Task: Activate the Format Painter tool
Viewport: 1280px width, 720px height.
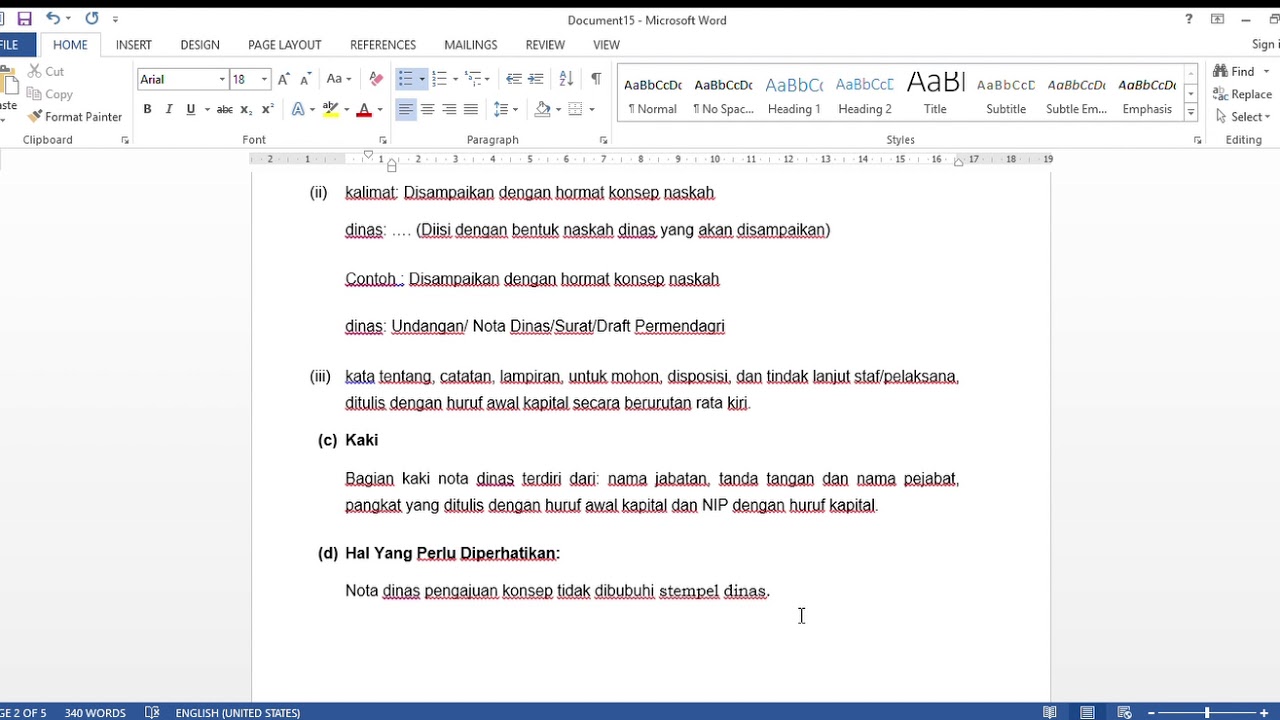Action: pos(75,117)
